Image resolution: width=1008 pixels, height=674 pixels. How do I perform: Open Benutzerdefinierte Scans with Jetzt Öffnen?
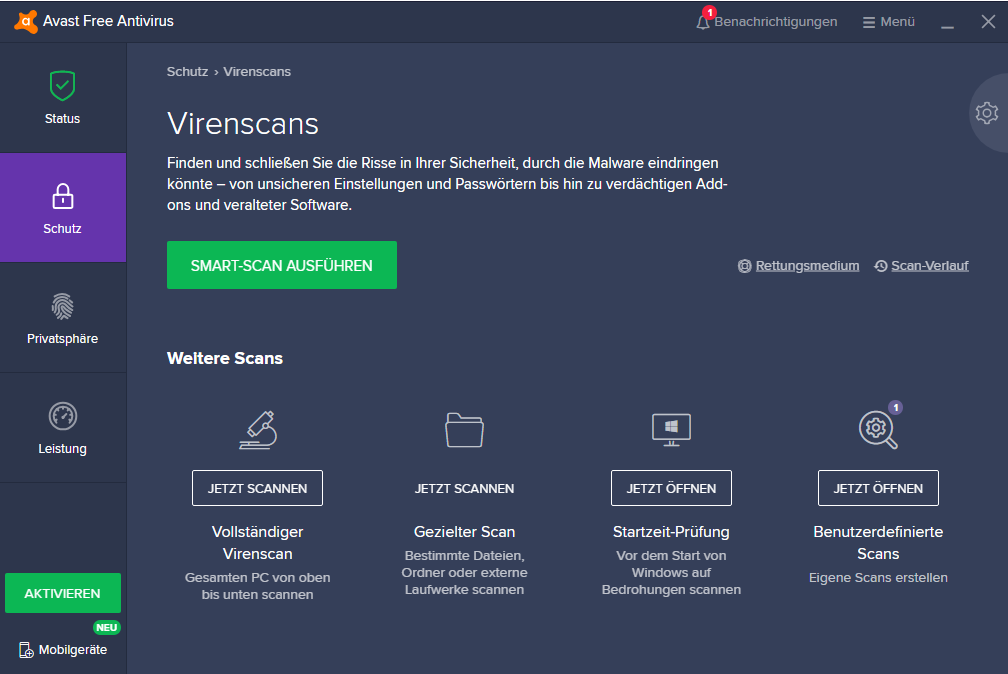click(x=878, y=488)
